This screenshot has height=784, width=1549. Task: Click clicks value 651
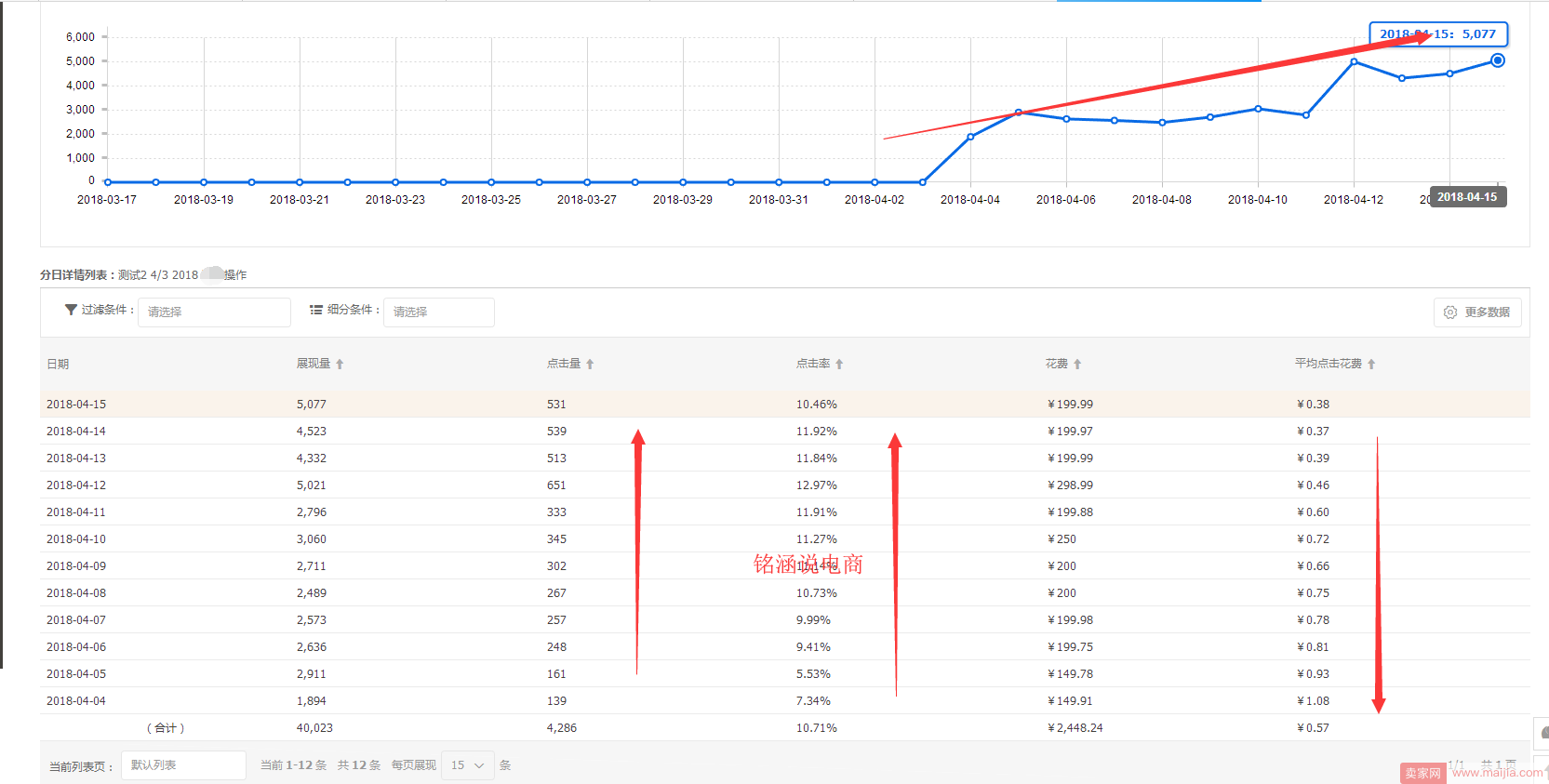556,485
